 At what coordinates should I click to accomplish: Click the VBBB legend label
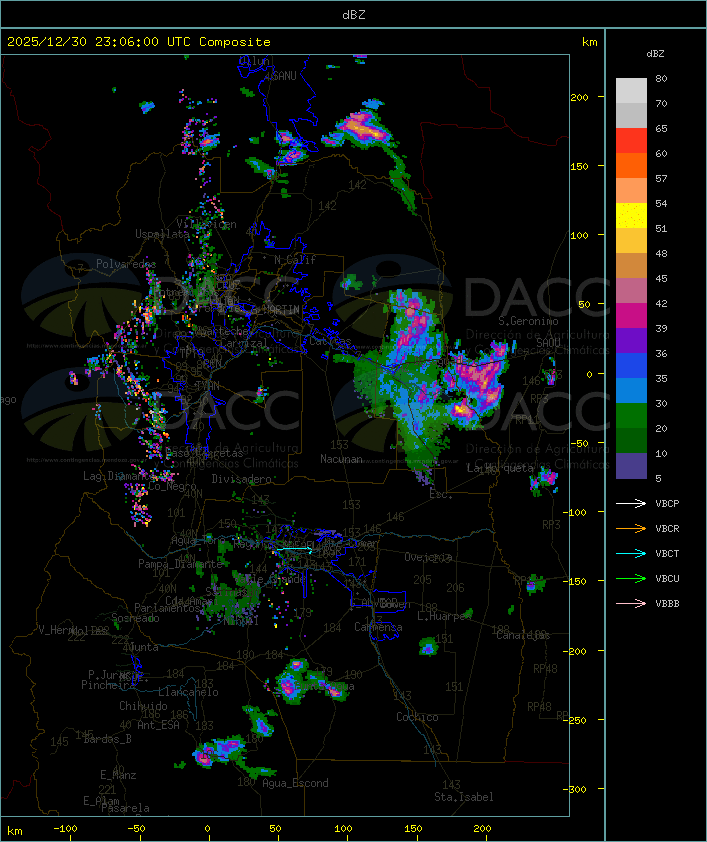pos(667,603)
